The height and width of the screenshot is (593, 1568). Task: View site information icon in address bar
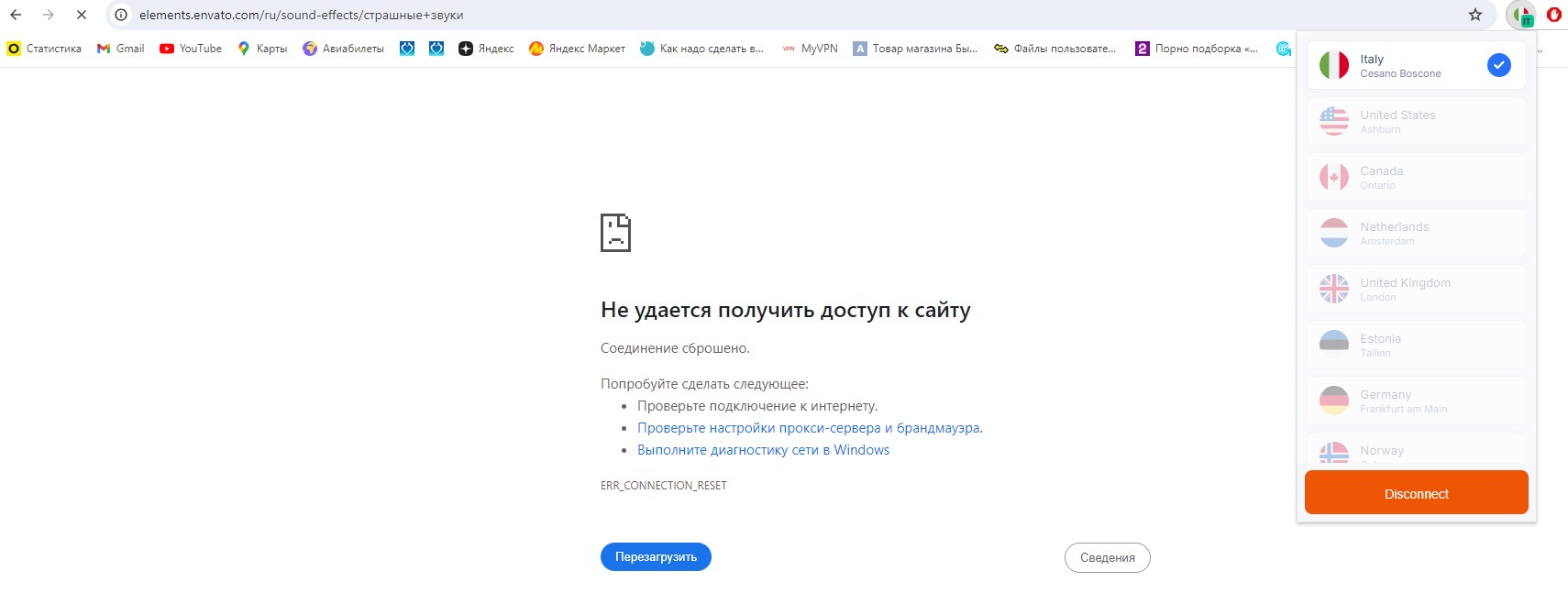point(121,15)
